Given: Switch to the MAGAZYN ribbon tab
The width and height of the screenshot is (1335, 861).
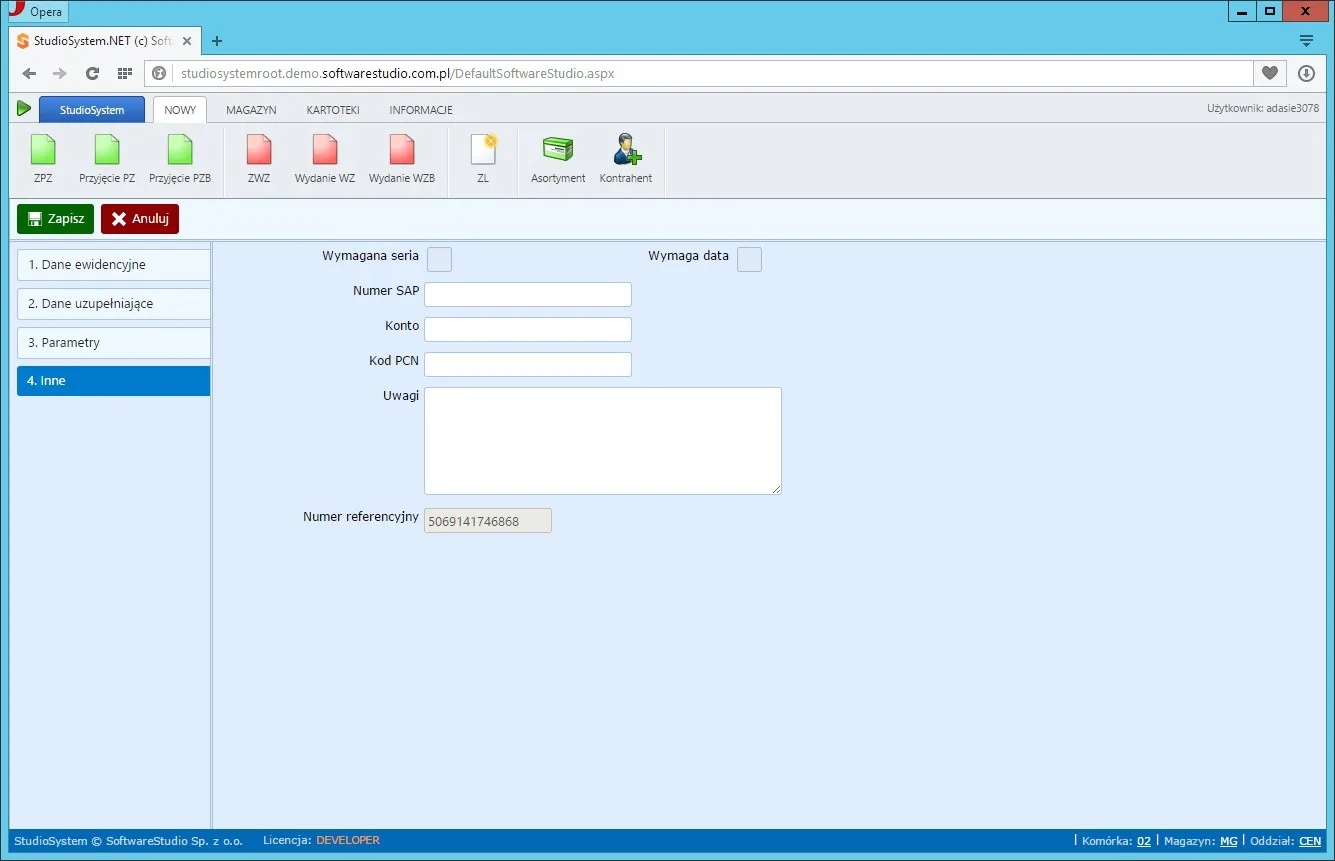Looking at the screenshot, I should point(251,110).
